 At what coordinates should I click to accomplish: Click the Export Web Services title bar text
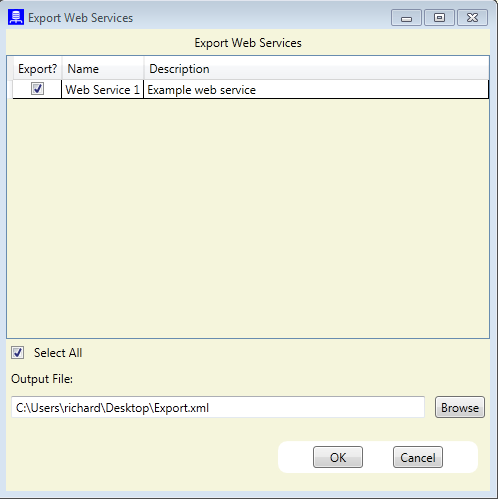[x=80, y=18]
